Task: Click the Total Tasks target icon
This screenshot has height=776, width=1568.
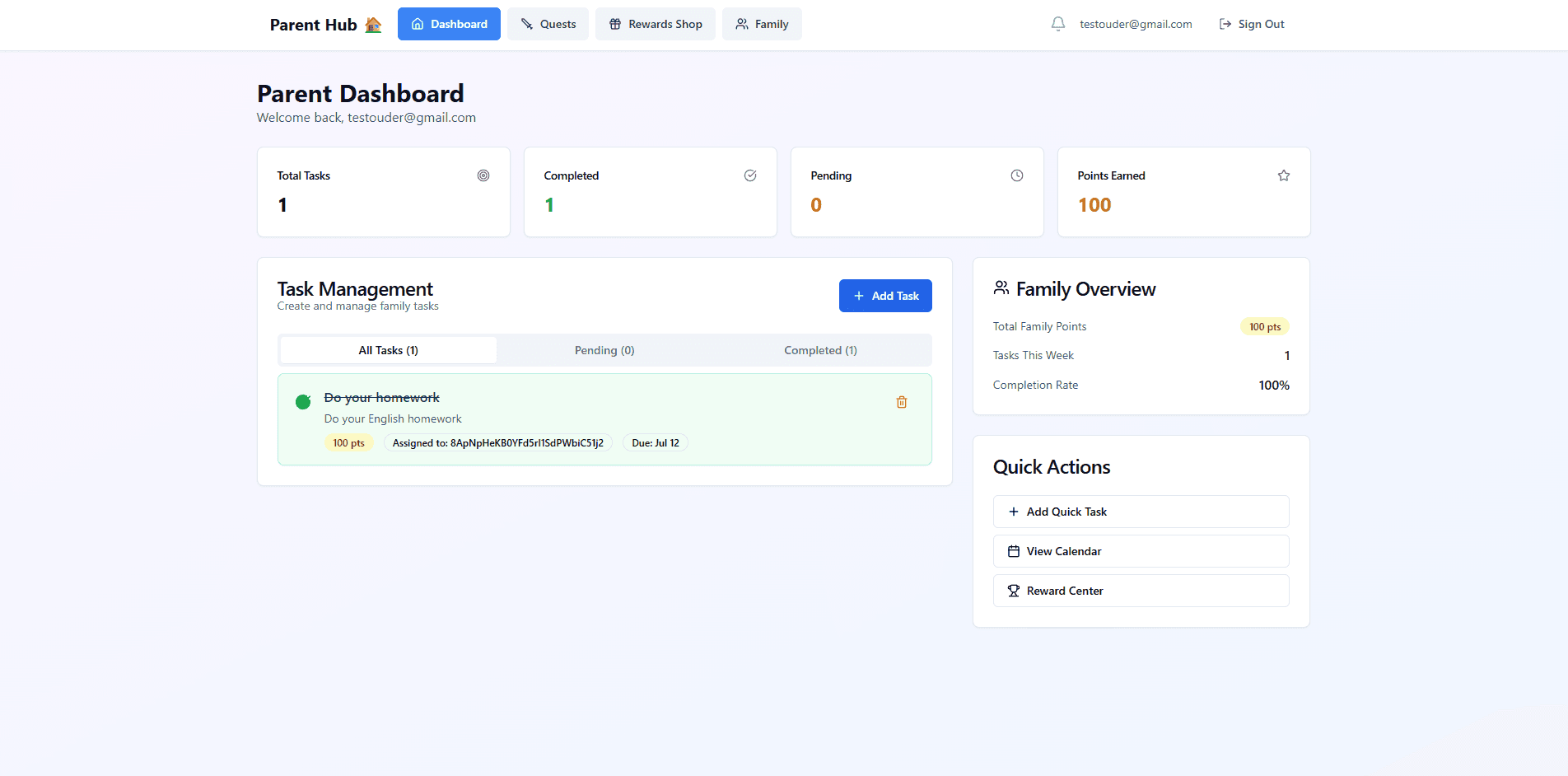Action: (x=483, y=175)
